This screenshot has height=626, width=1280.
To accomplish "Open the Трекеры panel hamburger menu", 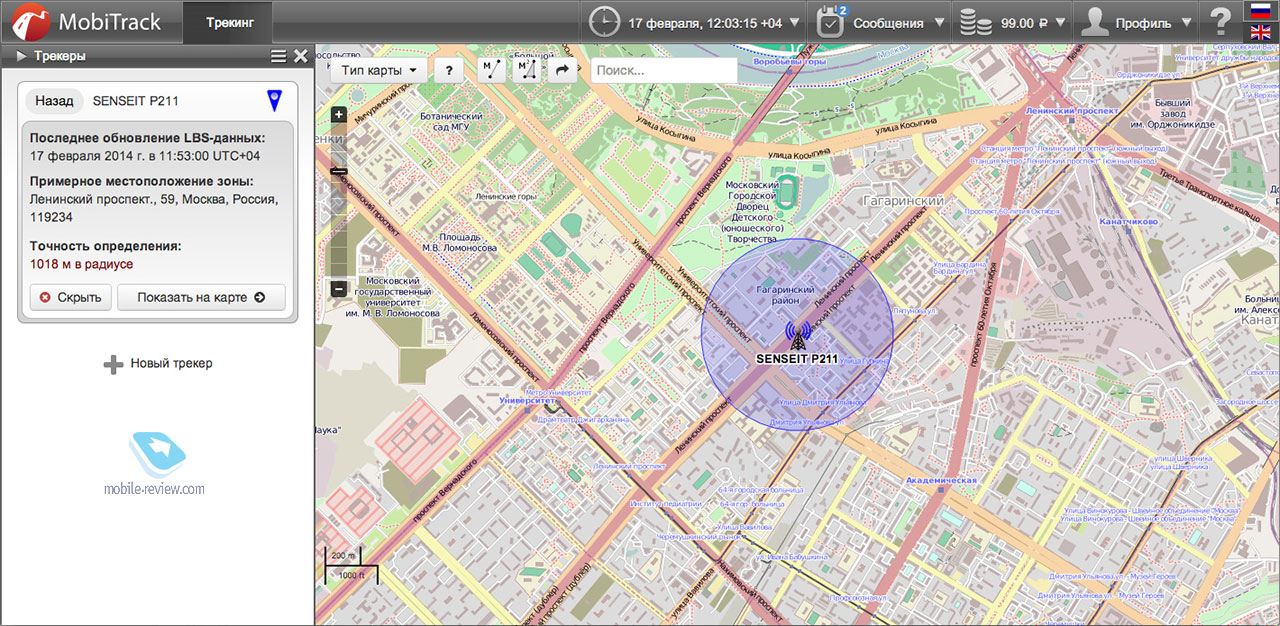I will point(279,56).
